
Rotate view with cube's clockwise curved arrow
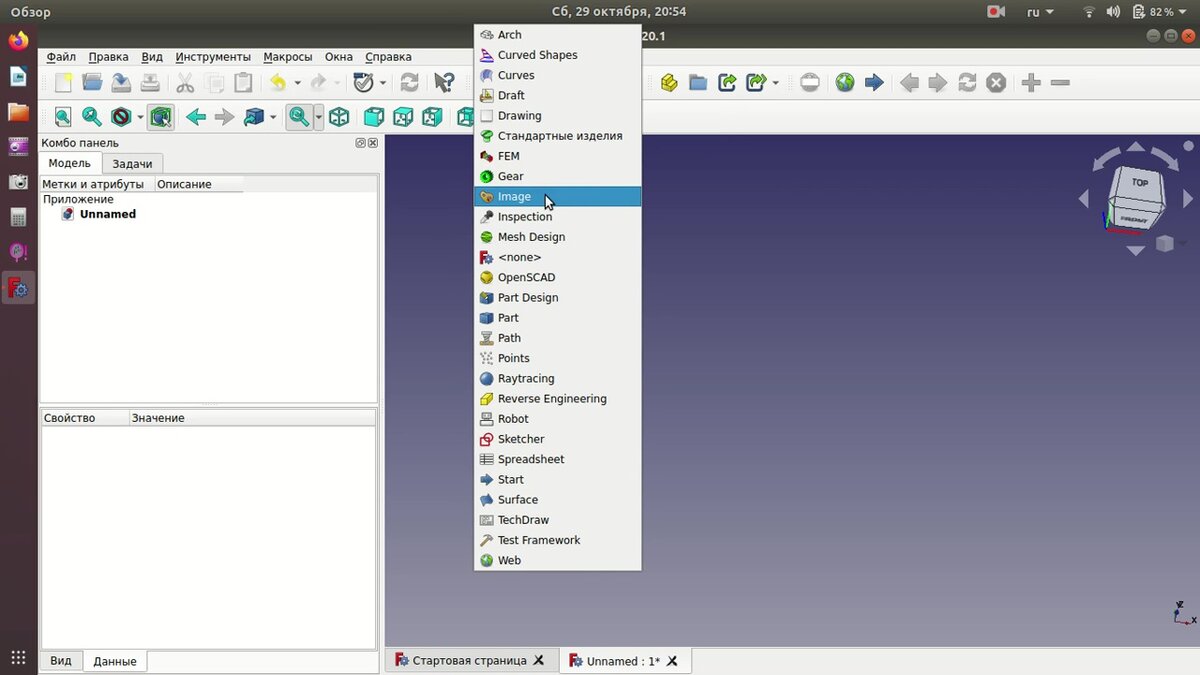(x=1166, y=159)
